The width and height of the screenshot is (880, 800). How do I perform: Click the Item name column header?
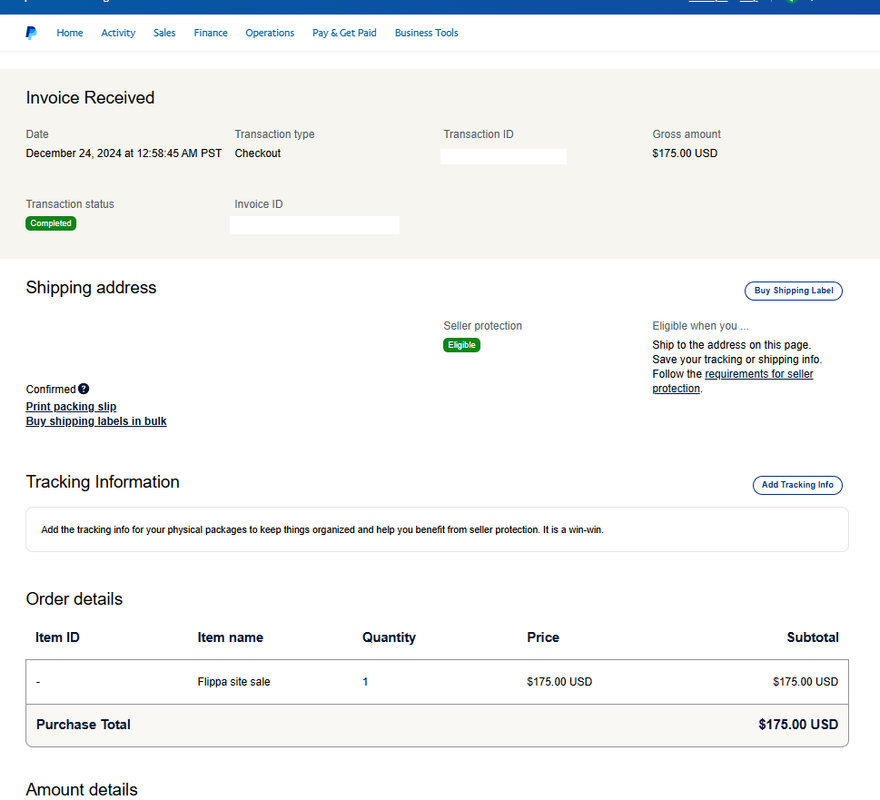click(x=230, y=638)
